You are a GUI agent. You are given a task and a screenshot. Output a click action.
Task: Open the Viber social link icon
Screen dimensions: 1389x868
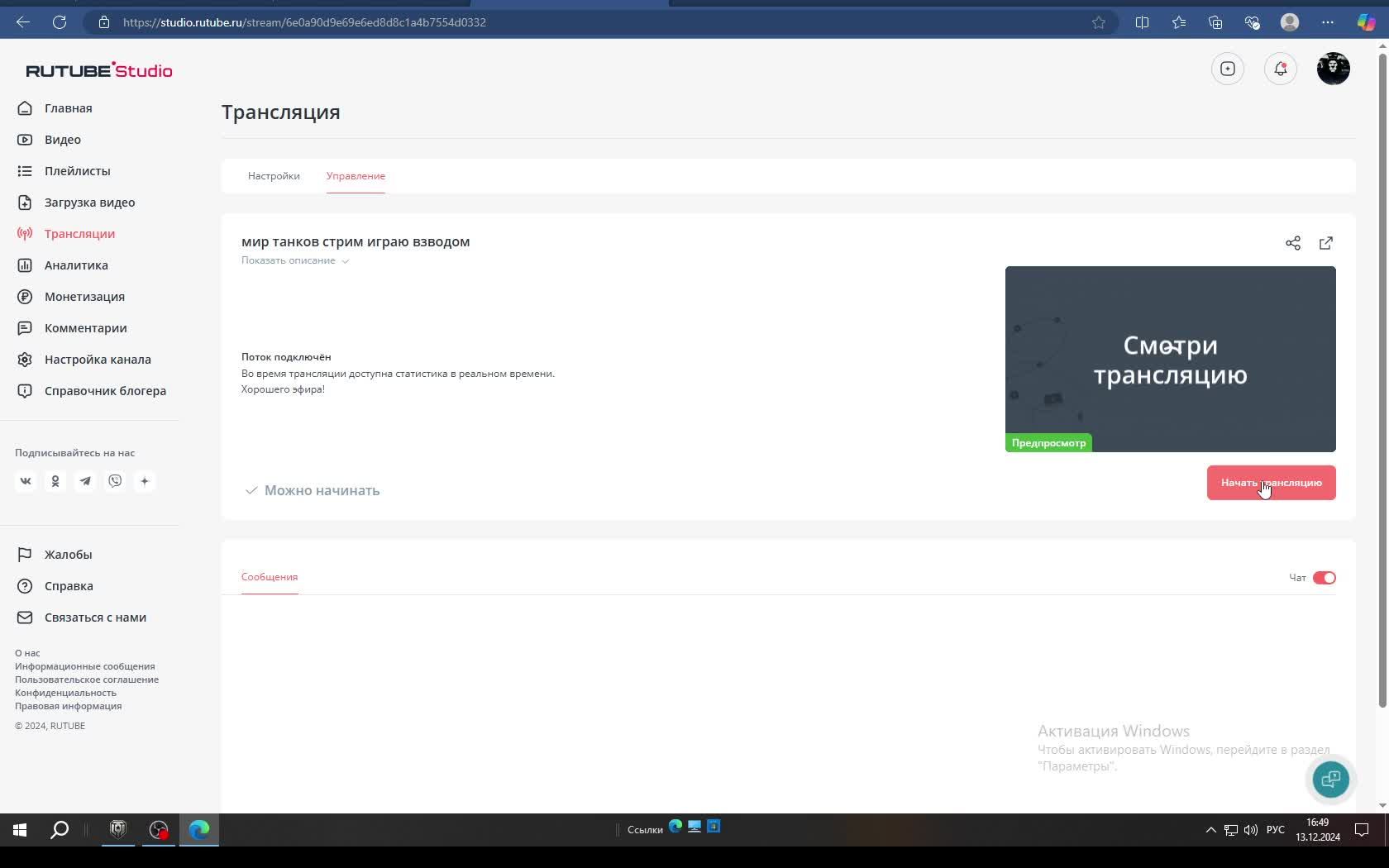pos(115,481)
